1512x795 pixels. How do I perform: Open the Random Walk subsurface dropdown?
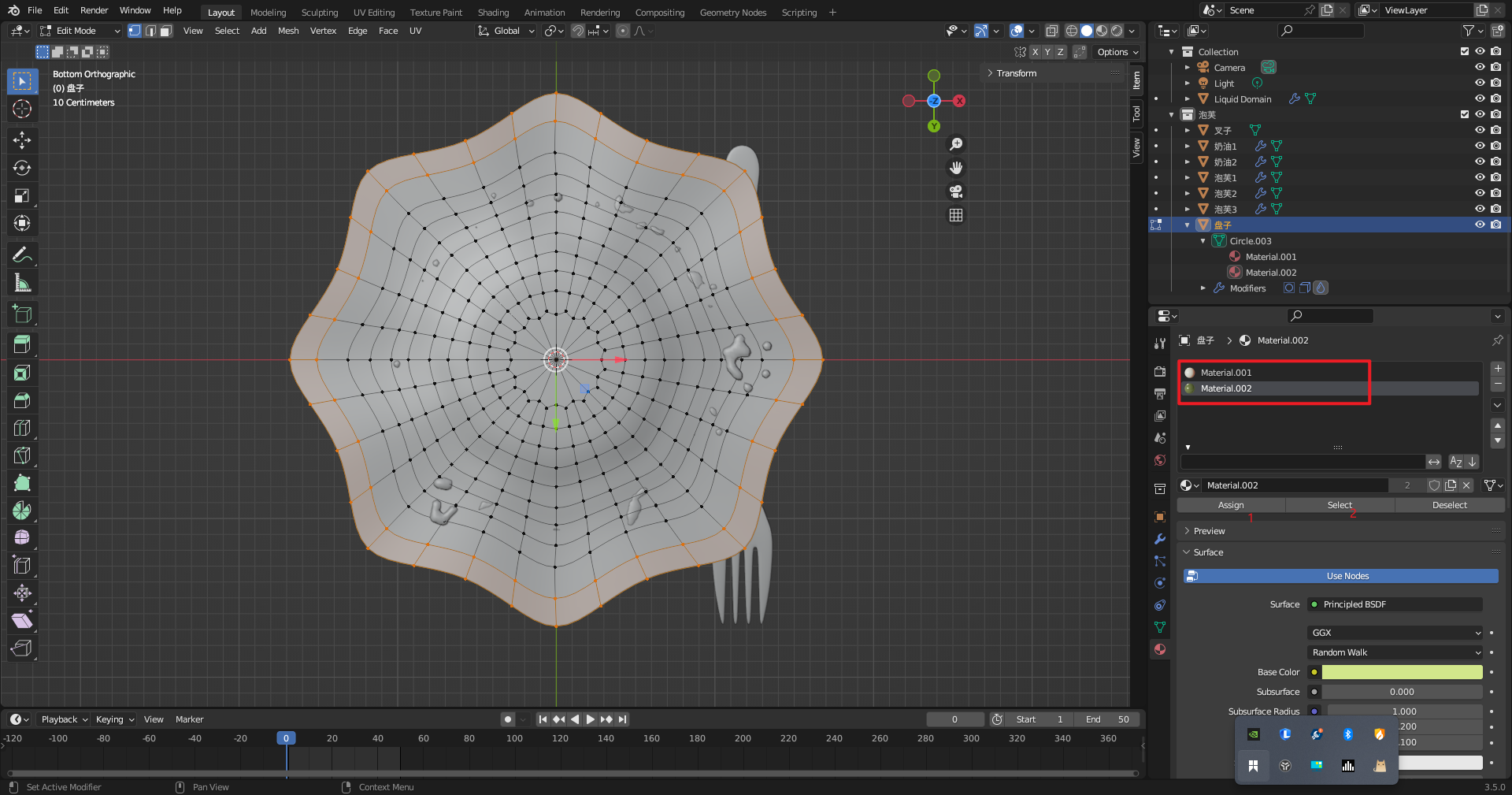point(1395,652)
